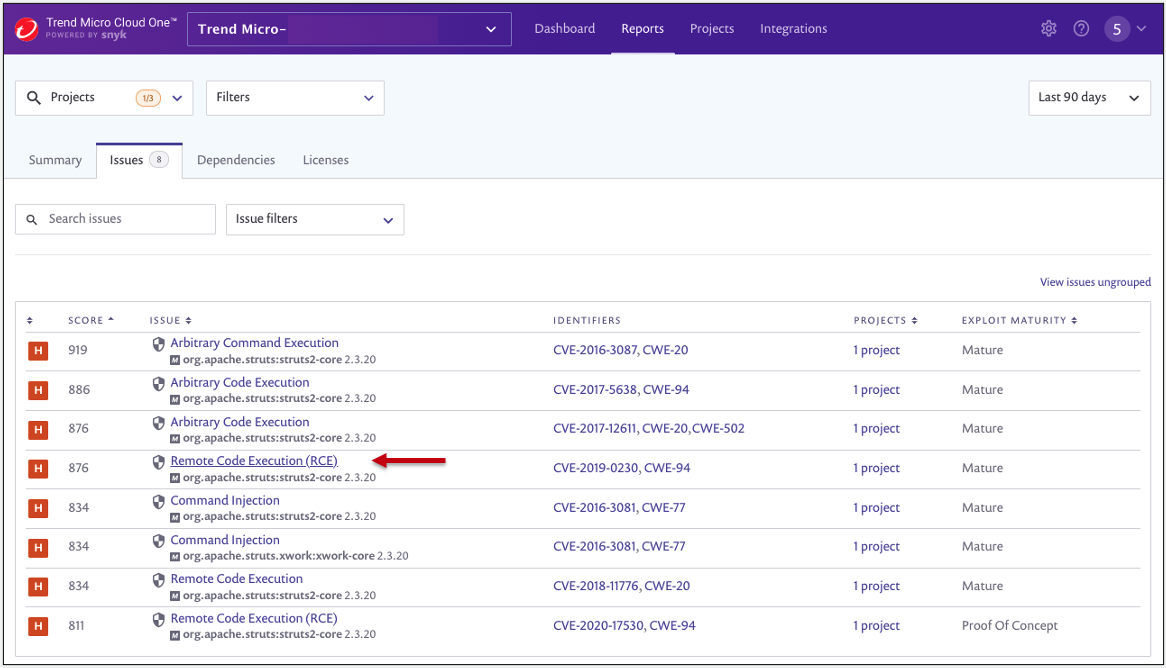Click the Issues count badge 8

pyautogui.click(x=158, y=160)
